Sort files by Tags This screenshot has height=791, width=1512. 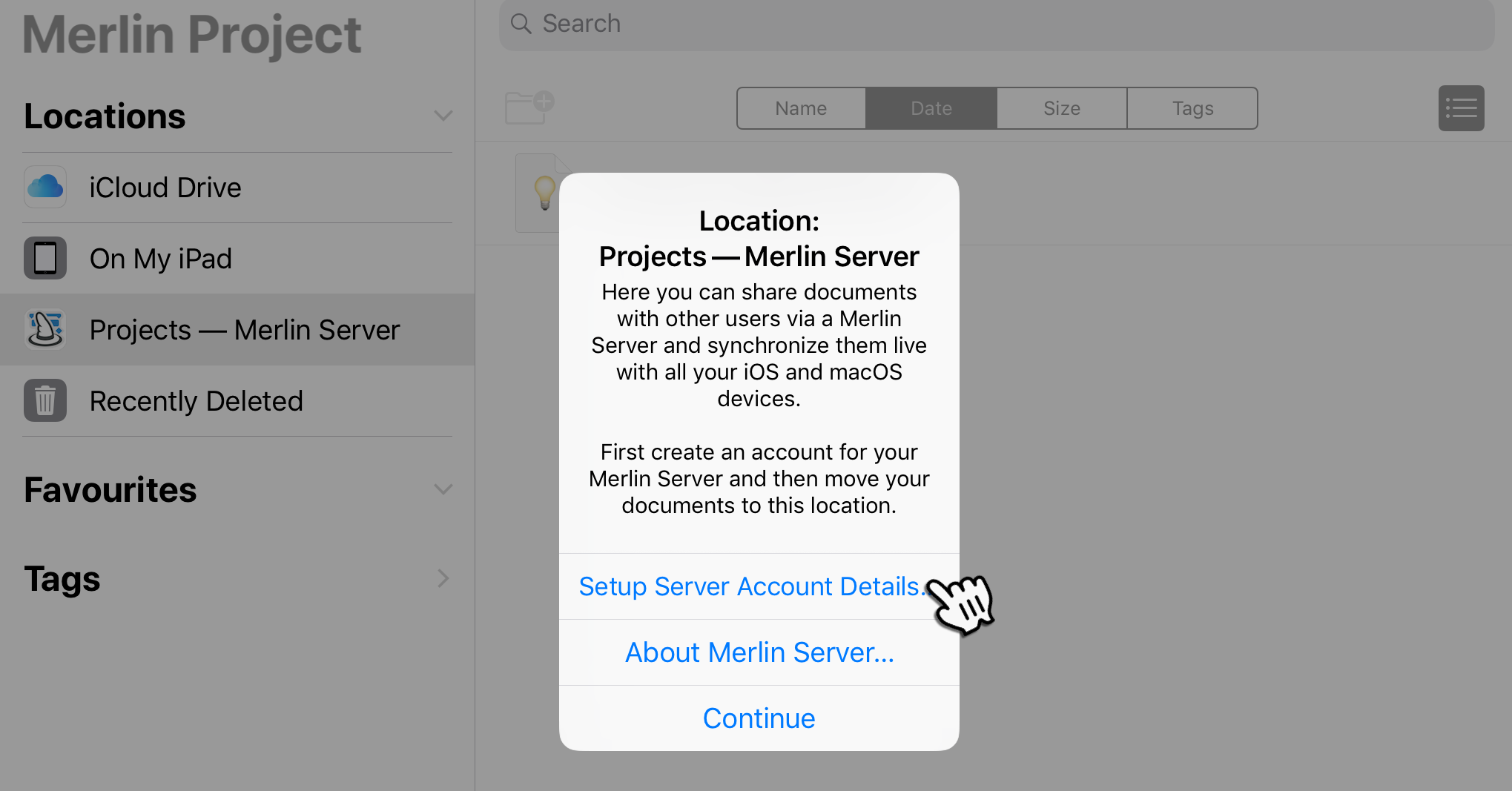1192,108
